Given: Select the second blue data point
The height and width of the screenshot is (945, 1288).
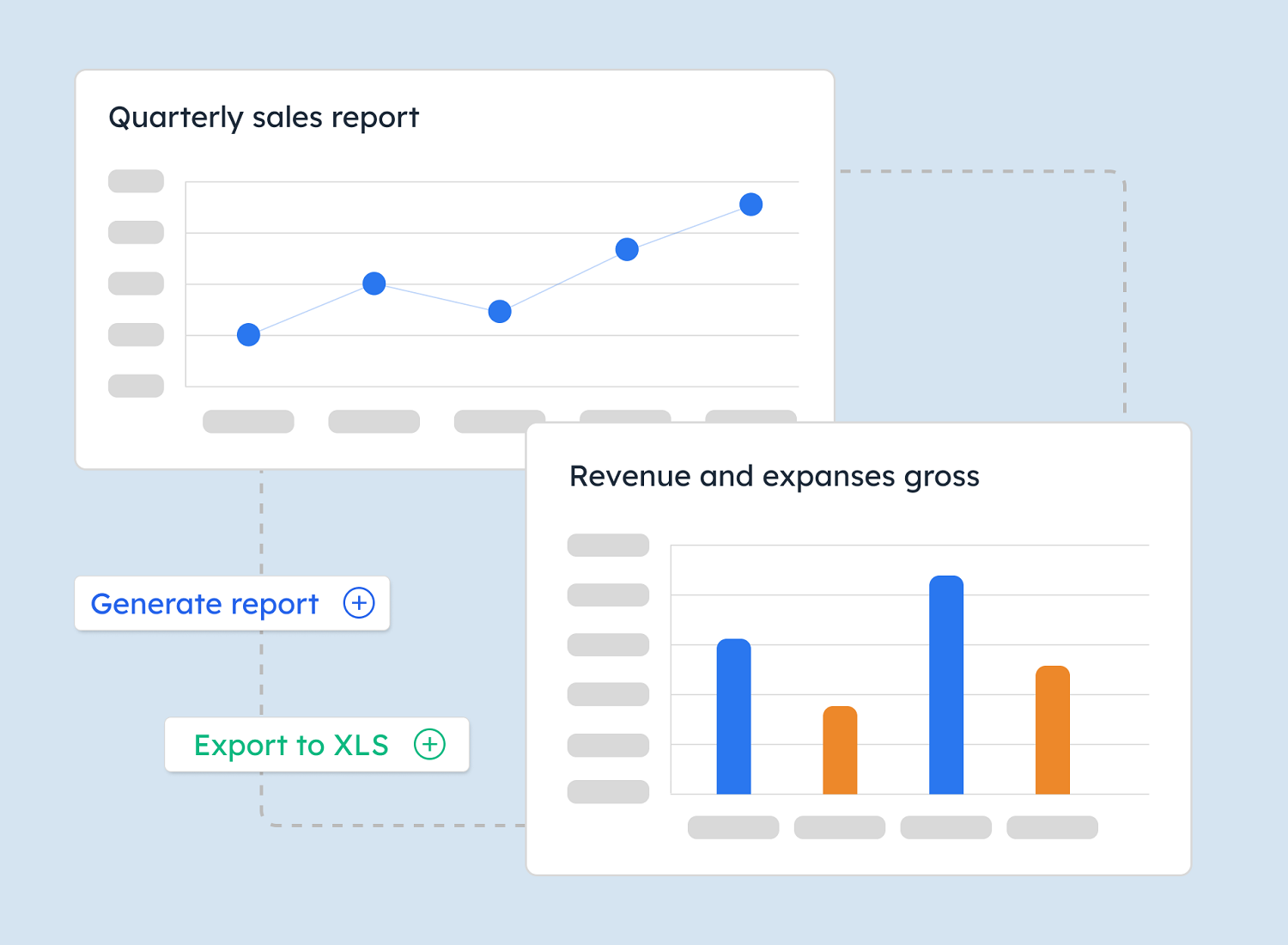Looking at the screenshot, I should pos(373,283).
